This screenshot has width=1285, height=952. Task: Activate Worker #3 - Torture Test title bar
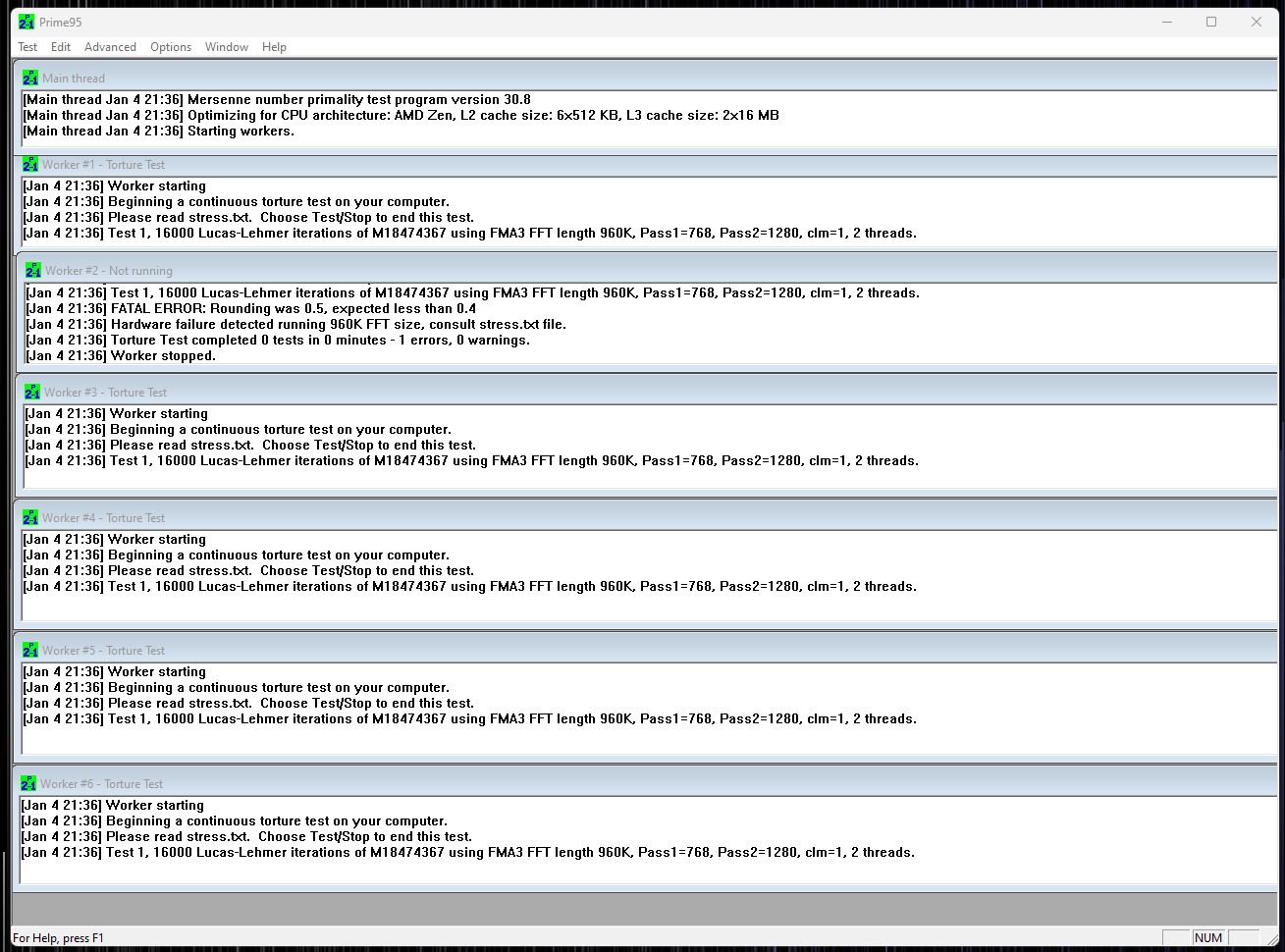(649, 392)
